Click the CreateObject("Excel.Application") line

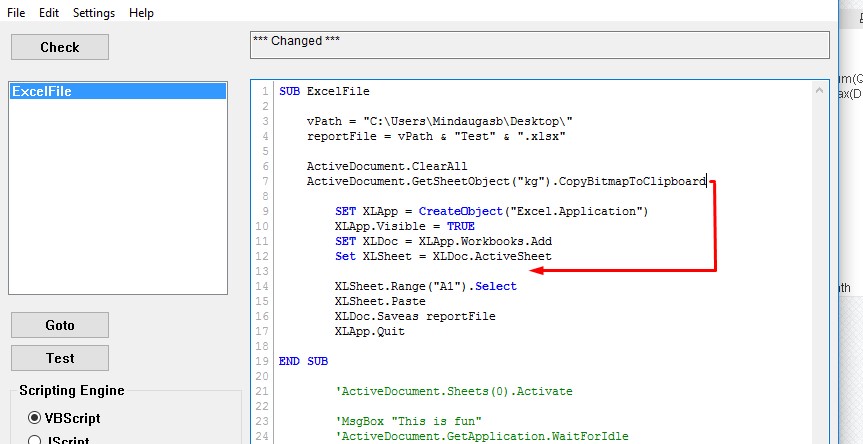[491, 211]
